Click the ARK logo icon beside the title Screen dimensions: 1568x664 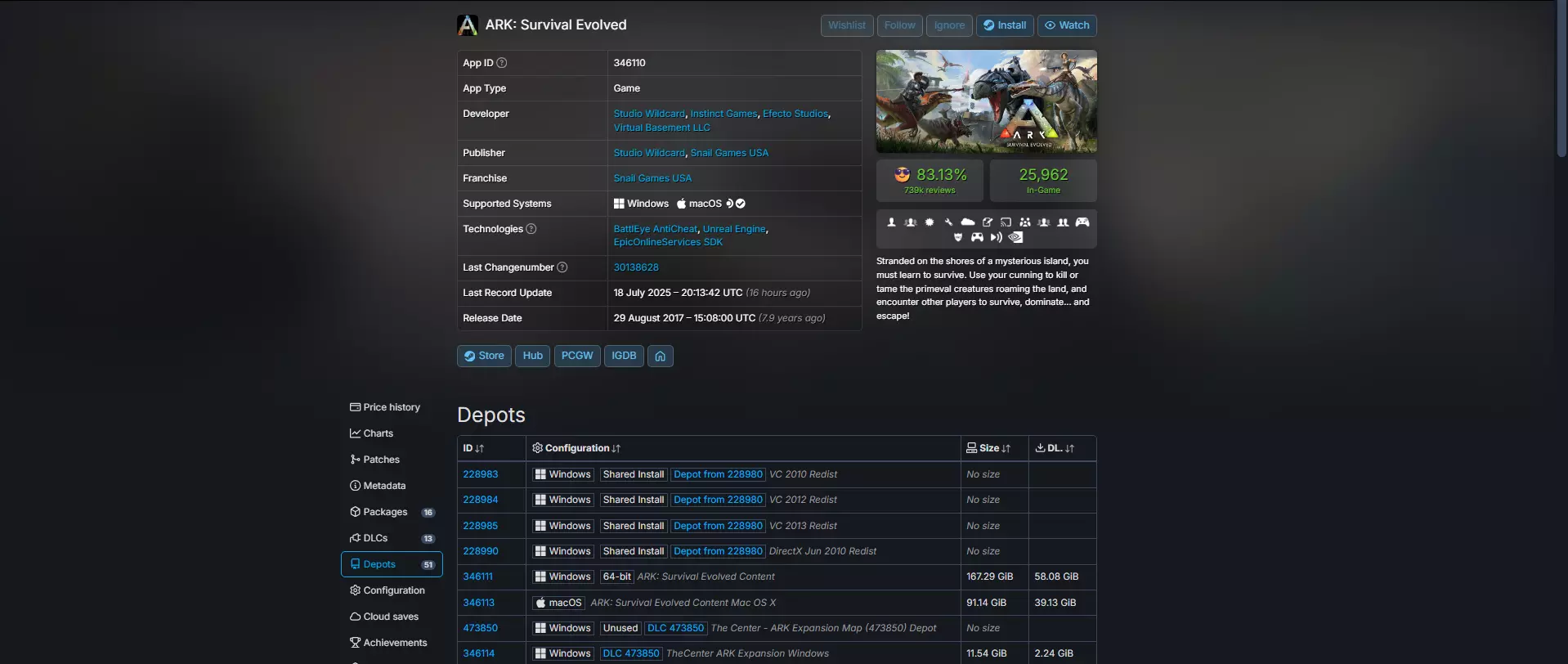(x=468, y=25)
